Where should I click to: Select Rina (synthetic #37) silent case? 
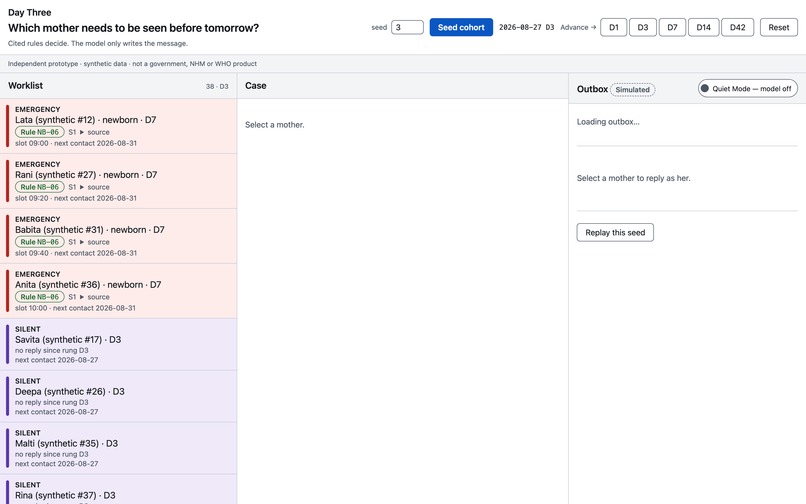[x=118, y=490]
